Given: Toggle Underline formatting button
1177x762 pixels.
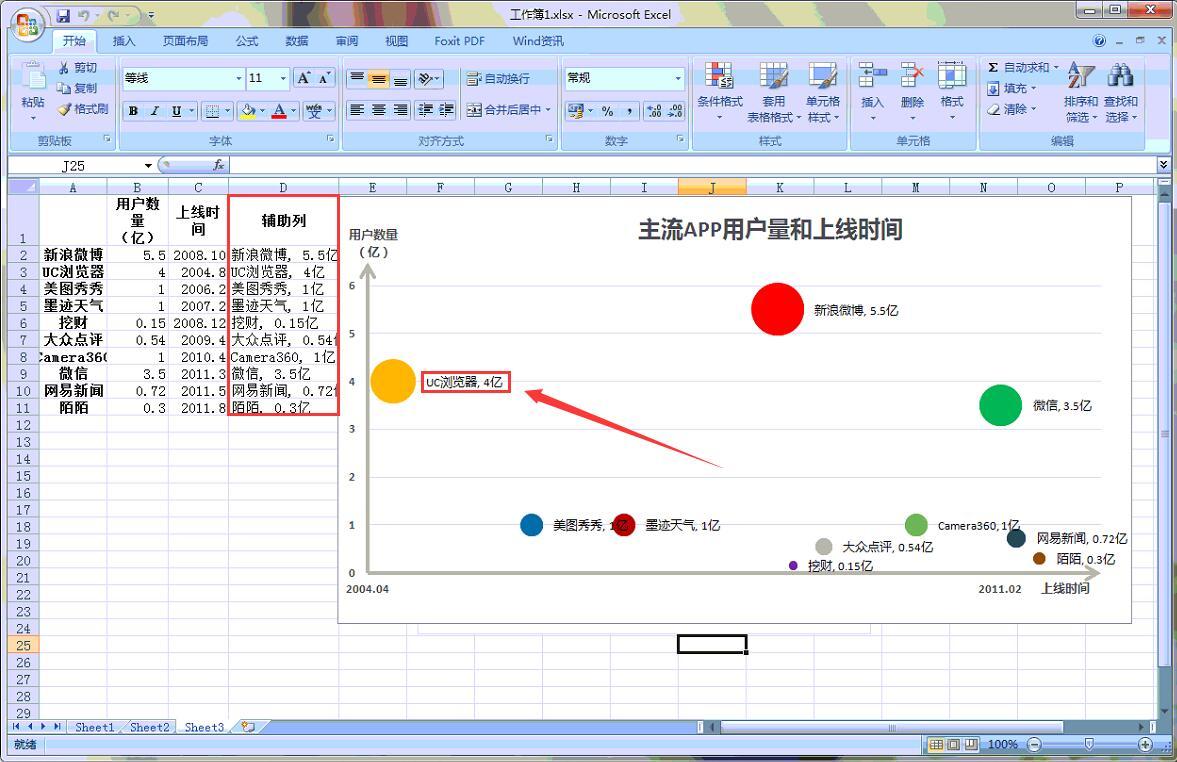Looking at the screenshot, I should click(x=176, y=111).
